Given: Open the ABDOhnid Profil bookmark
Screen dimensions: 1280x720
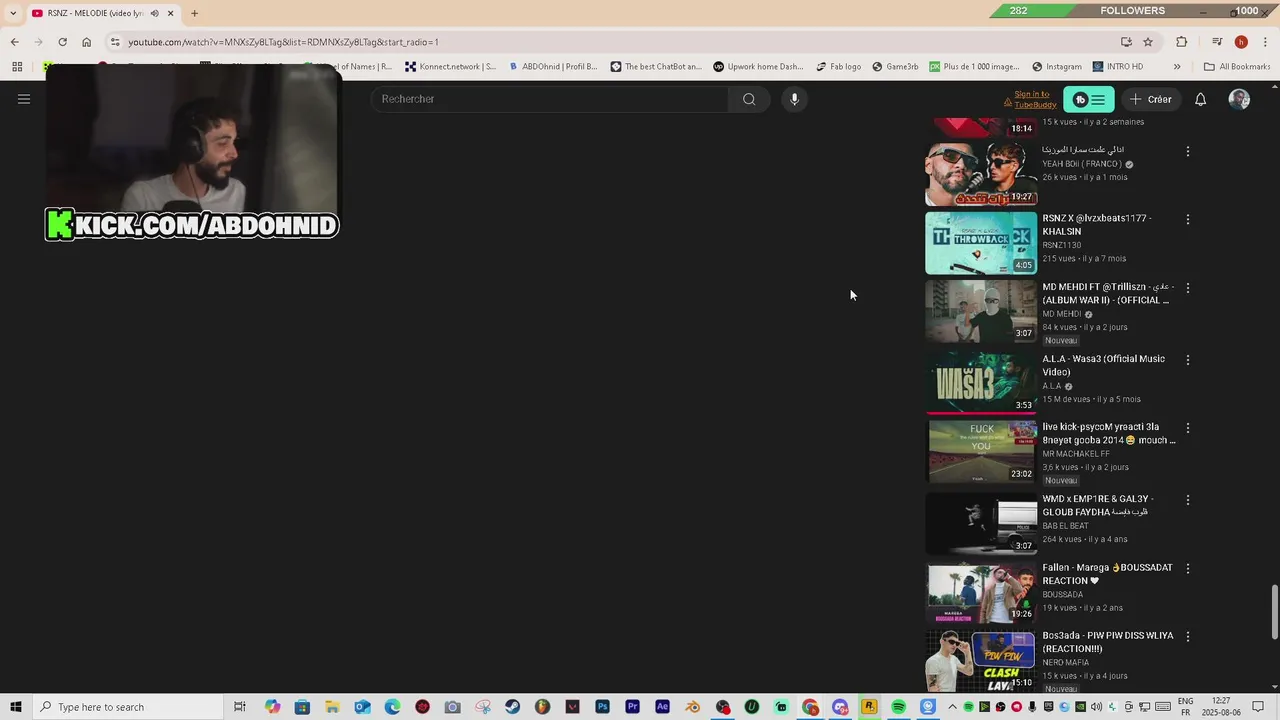Looking at the screenshot, I should pyautogui.click(x=553, y=67).
